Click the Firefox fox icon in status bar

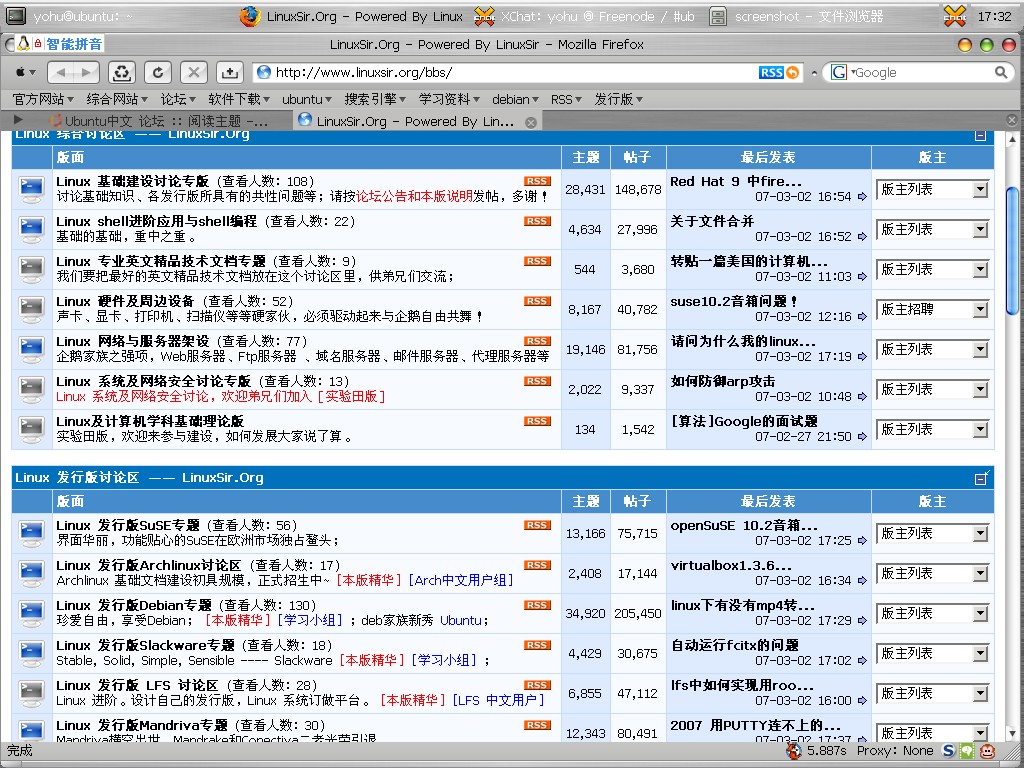point(793,751)
